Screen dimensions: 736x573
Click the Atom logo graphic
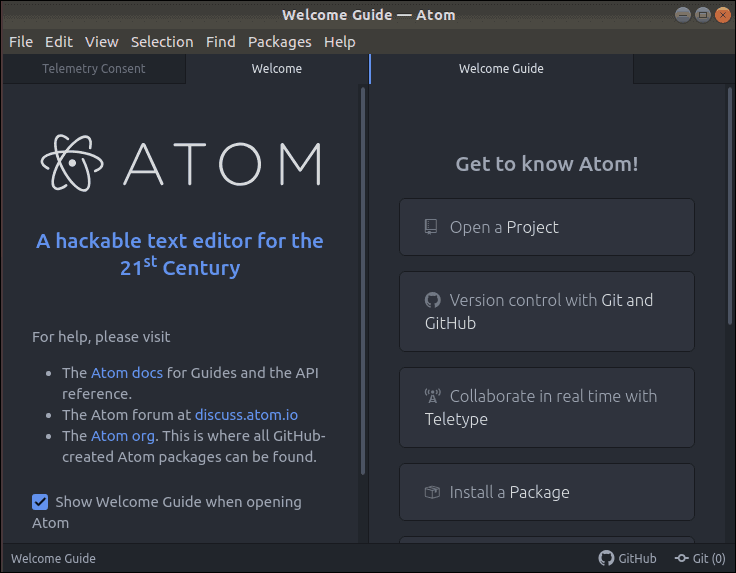pyautogui.click(x=181, y=163)
